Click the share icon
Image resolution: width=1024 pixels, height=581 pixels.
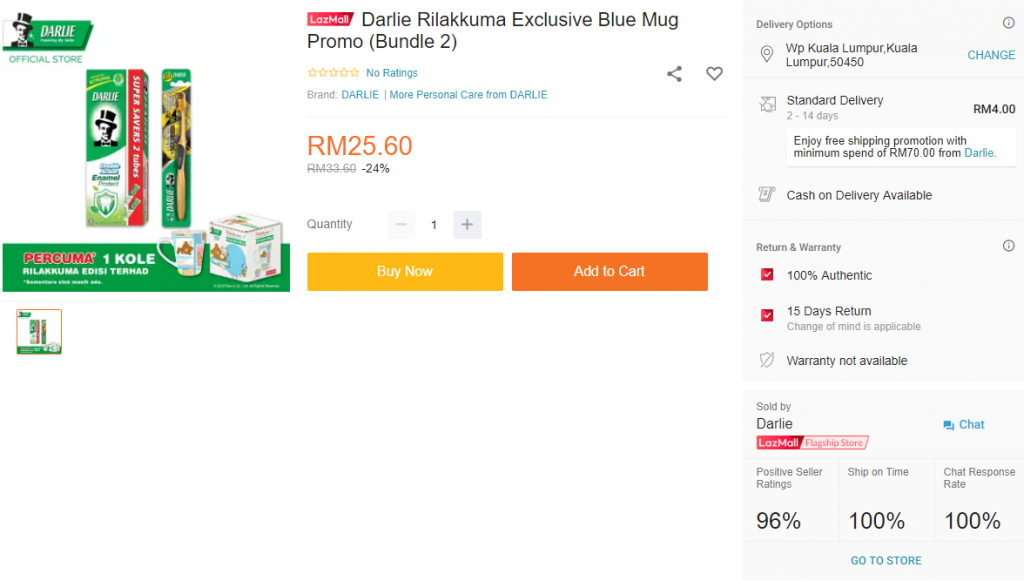click(x=675, y=74)
